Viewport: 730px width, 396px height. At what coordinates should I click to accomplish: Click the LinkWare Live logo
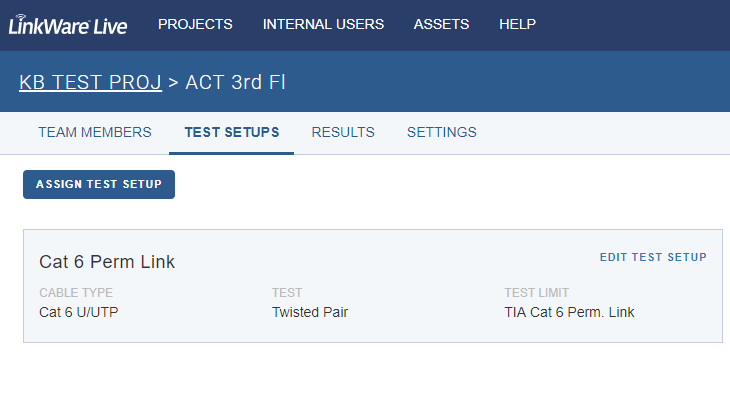pos(68,25)
